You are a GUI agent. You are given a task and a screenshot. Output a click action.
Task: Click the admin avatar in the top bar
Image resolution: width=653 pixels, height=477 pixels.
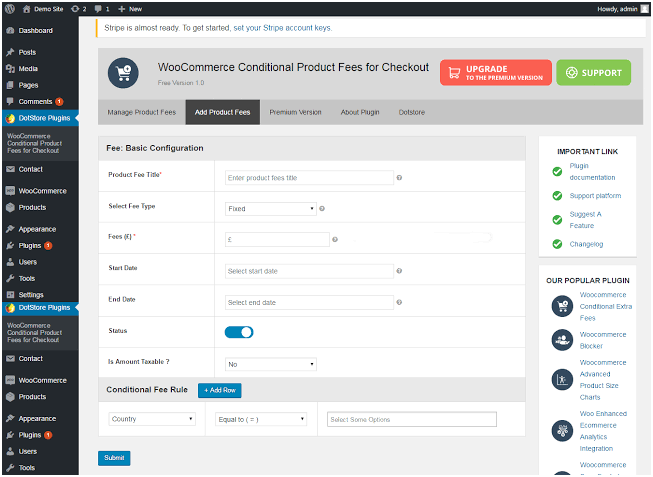(x=644, y=9)
